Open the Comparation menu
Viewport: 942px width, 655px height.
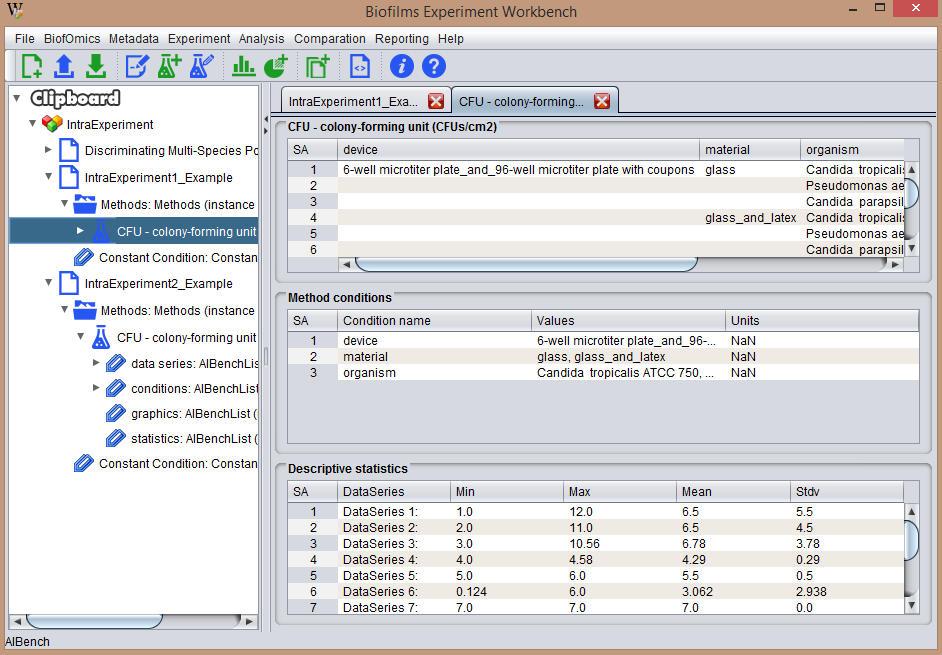coord(330,38)
